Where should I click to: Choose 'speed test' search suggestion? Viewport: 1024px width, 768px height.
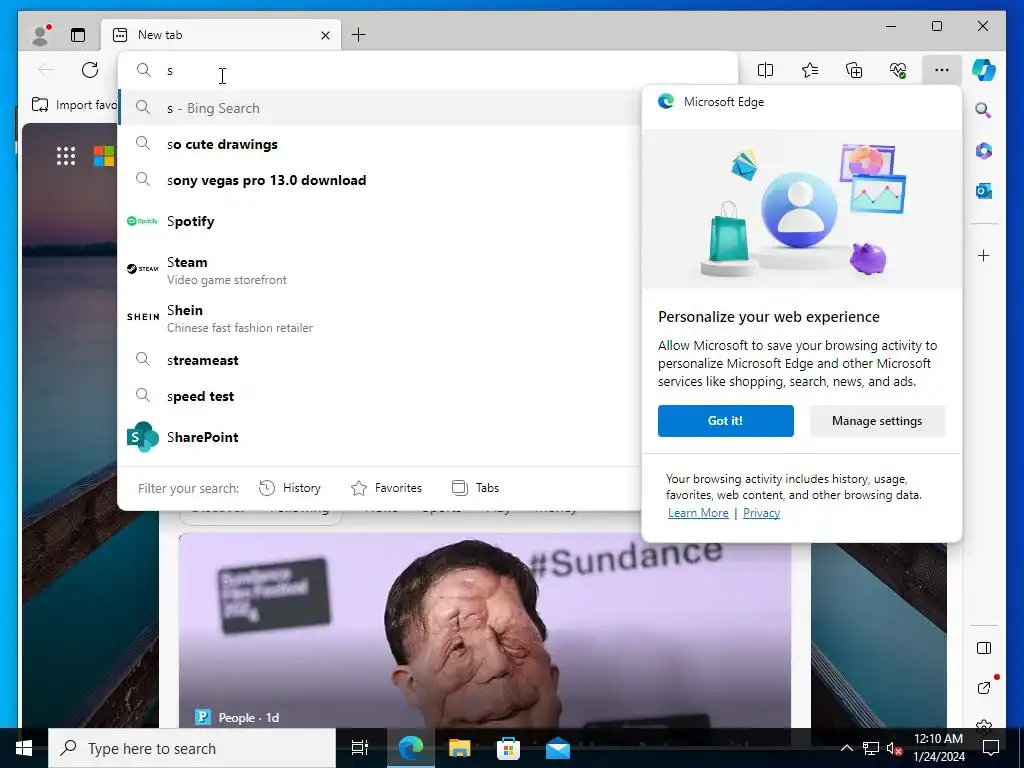click(379, 396)
